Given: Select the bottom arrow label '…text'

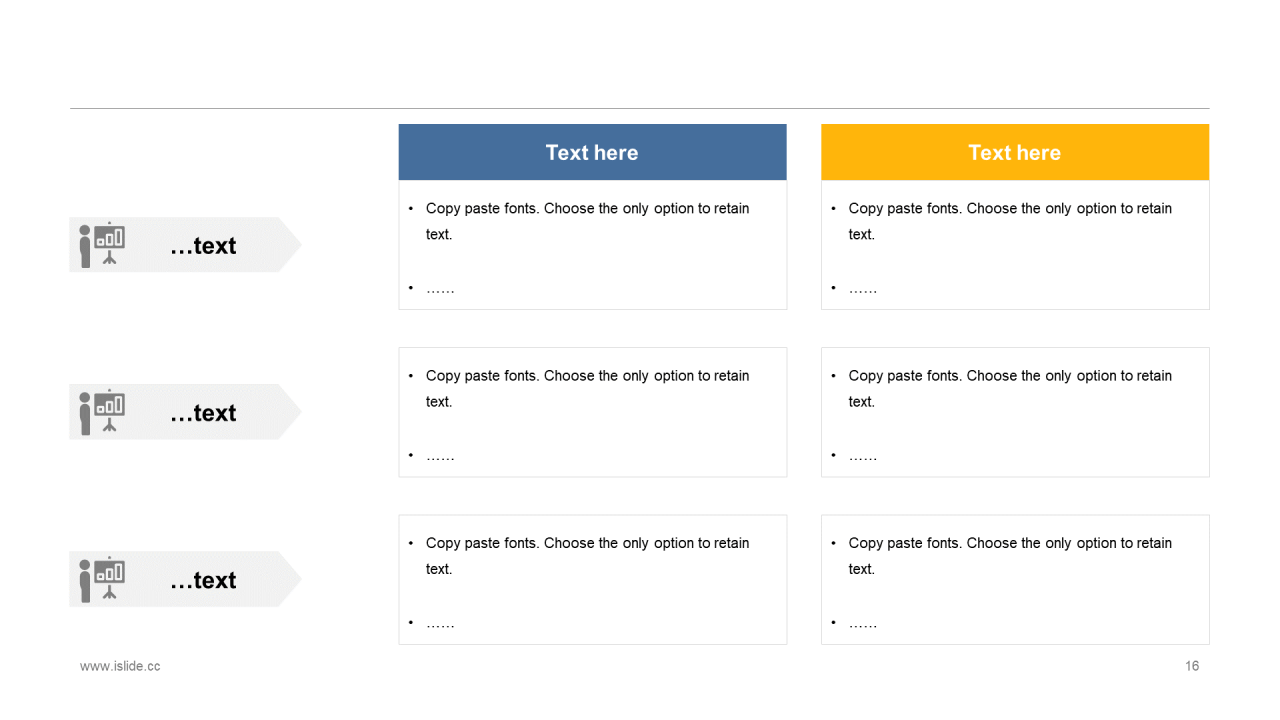Looking at the screenshot, I should pyautogui.click(x=203, y=580).
